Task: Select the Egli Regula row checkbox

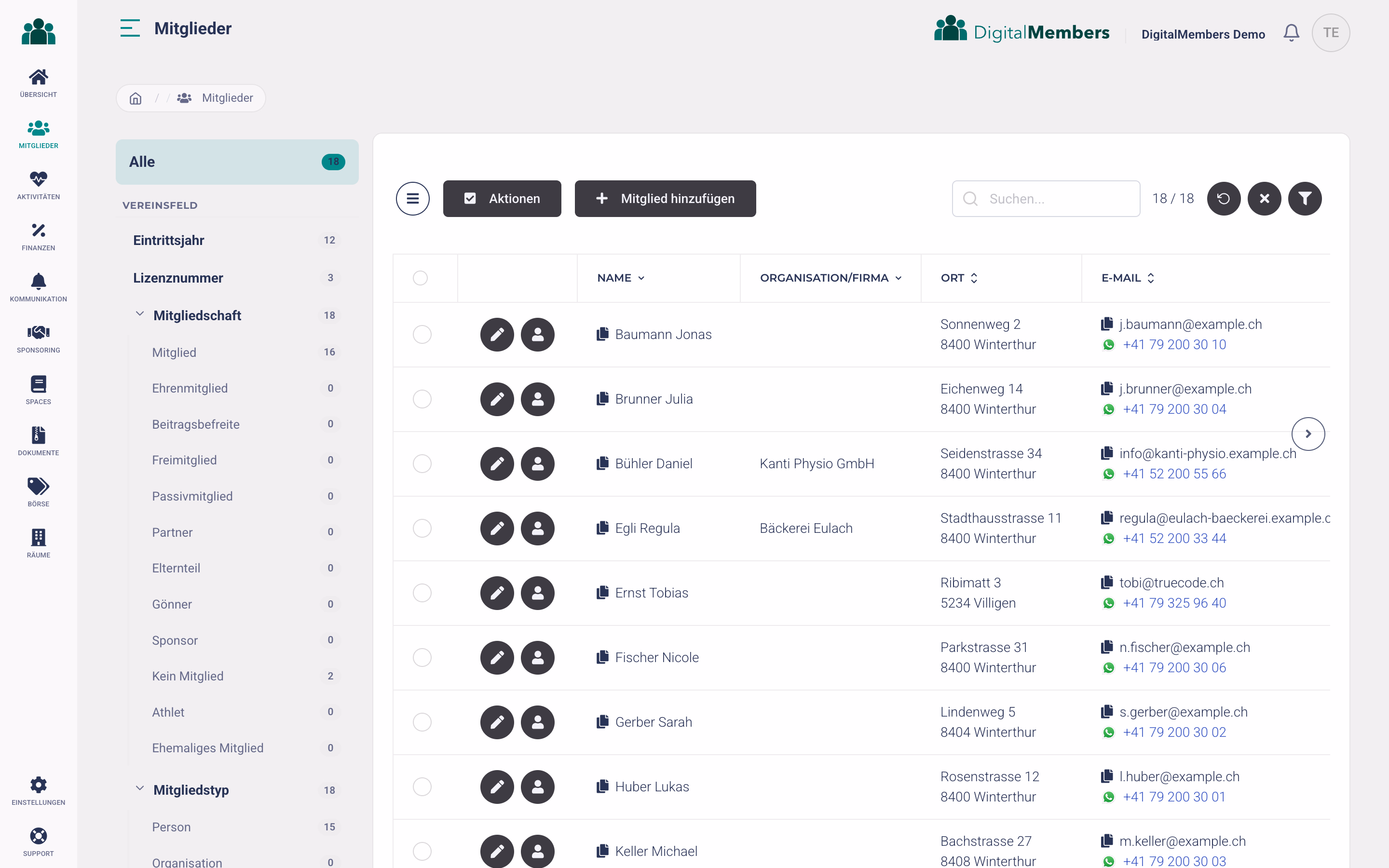Action: (x=422, y=528)
